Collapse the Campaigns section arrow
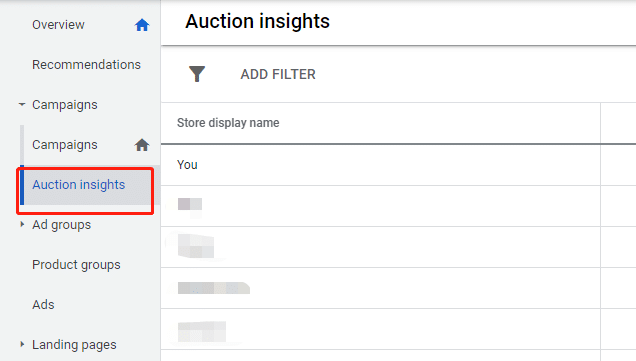The image size is (636, 361). [22, 105]
